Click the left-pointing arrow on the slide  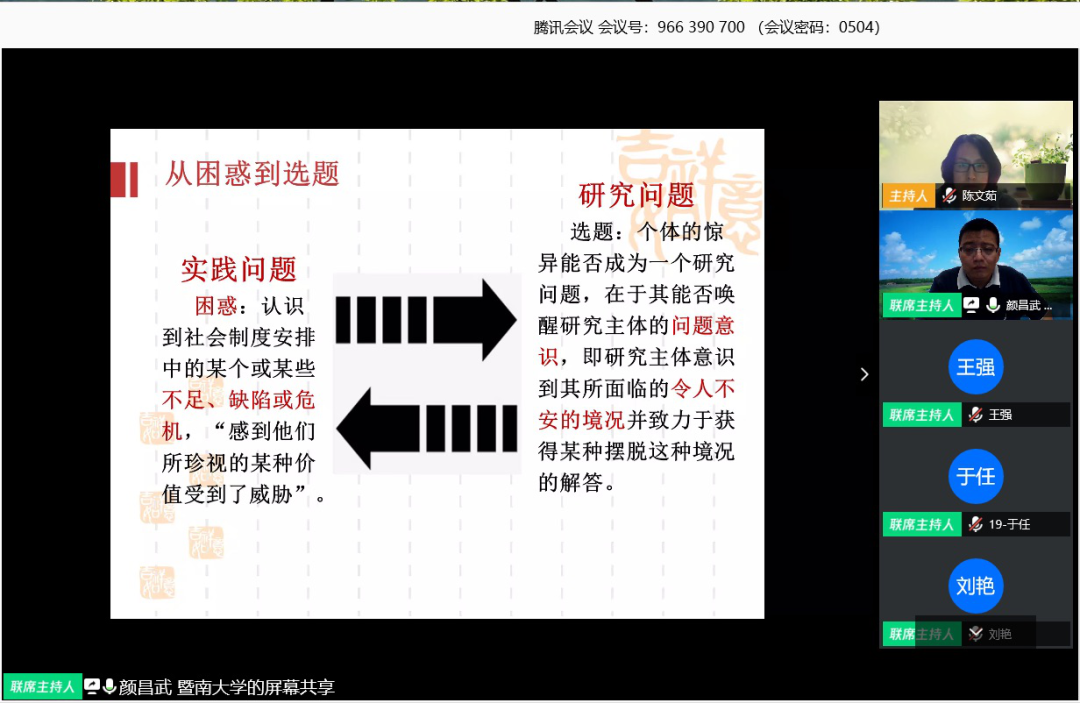(x=426, y=429)
